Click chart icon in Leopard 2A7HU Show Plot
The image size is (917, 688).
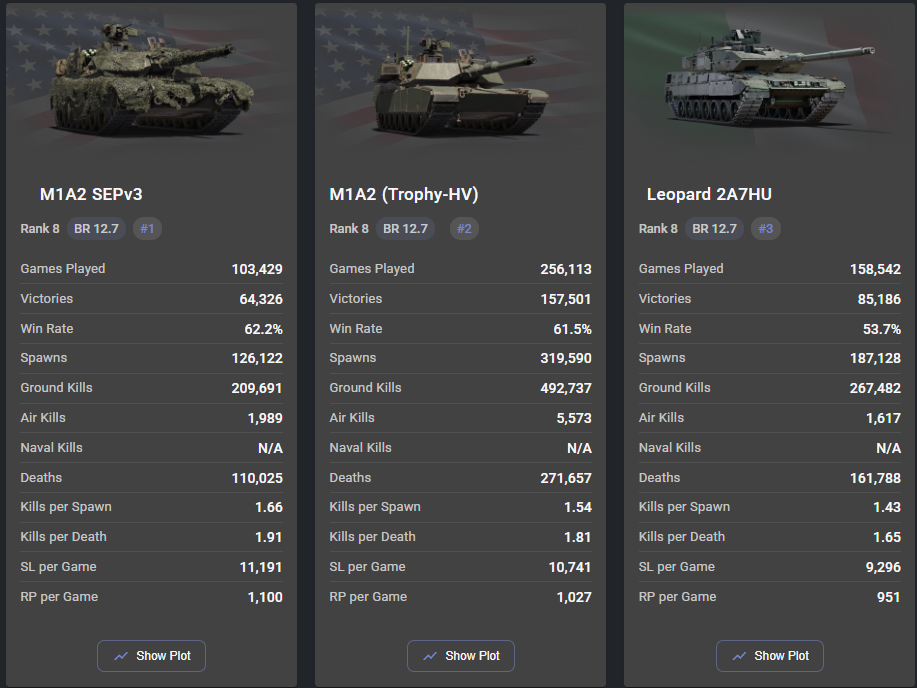coord(739,656)
